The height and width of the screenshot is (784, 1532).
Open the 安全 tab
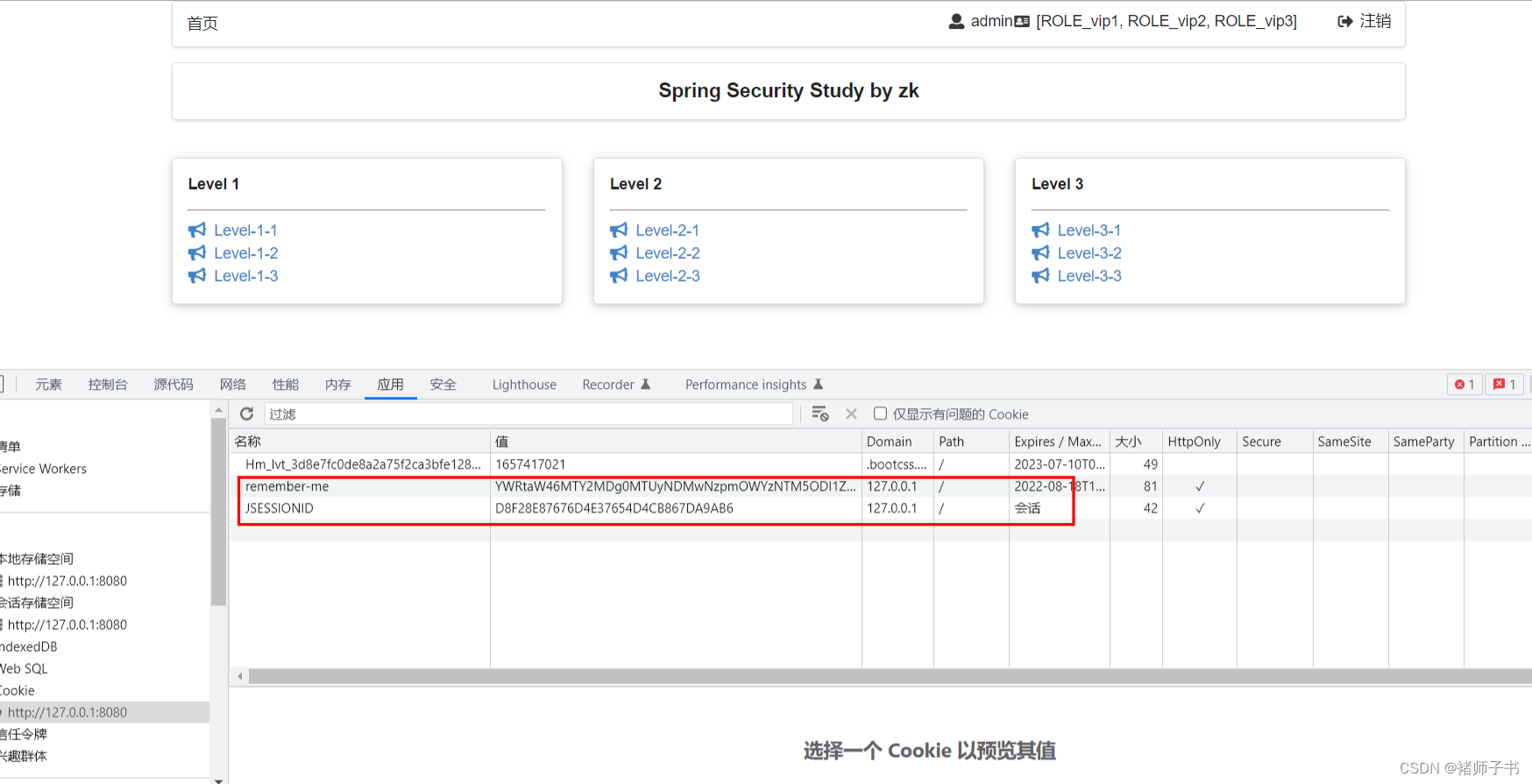click(443, 385)
